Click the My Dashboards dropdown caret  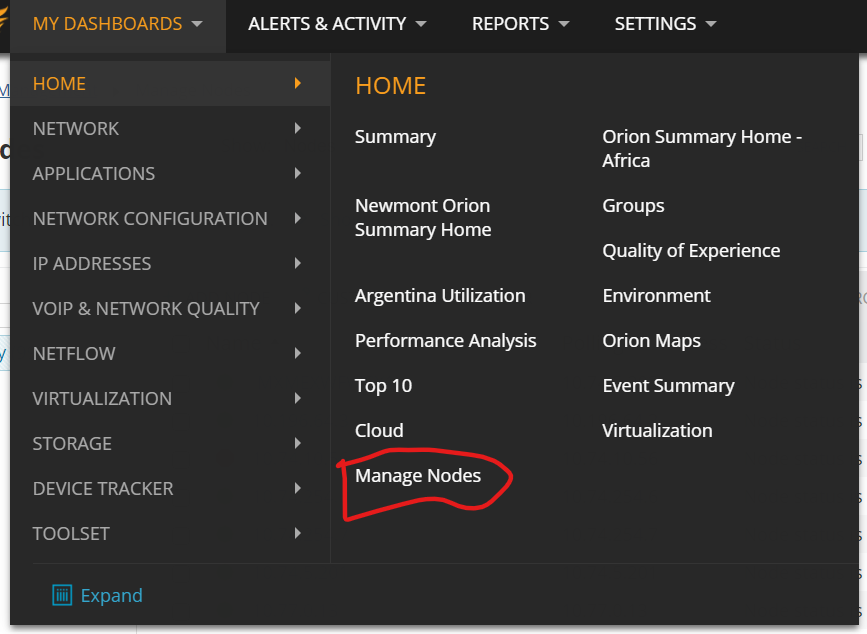pyautogui.click(x=197, y=24)
